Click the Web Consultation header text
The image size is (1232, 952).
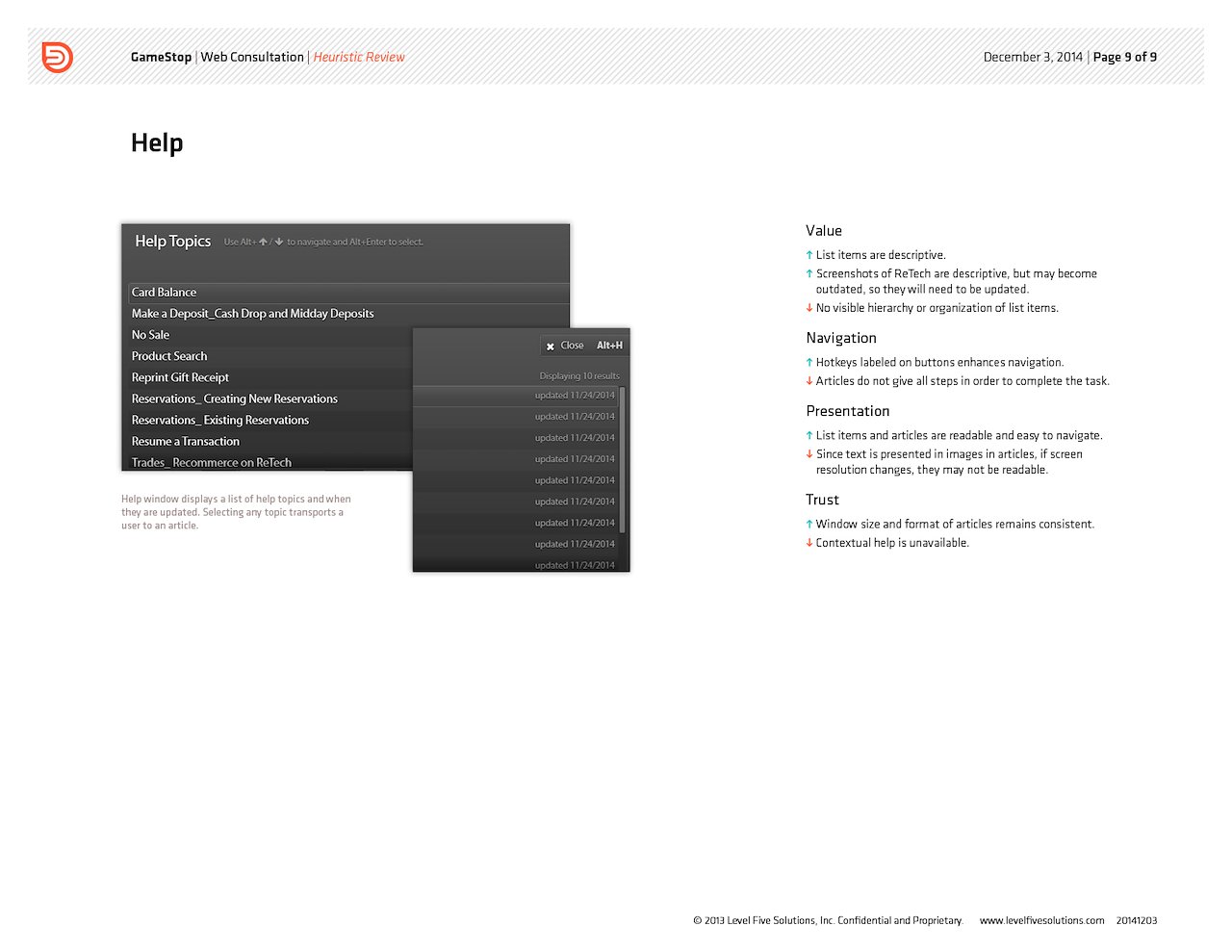252,57
